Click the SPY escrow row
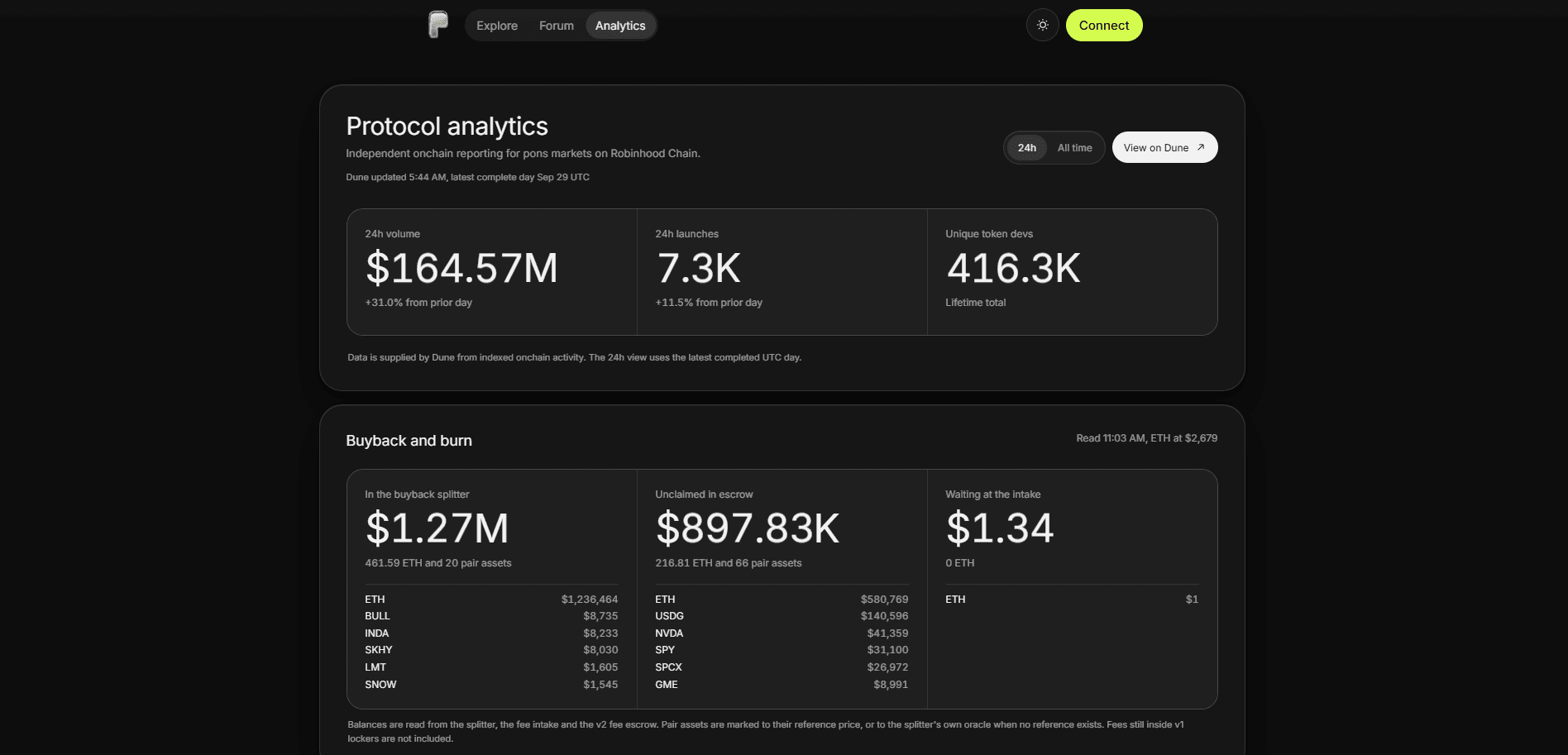The height and width of the screenshot is (755, 1568). [782, 650]
